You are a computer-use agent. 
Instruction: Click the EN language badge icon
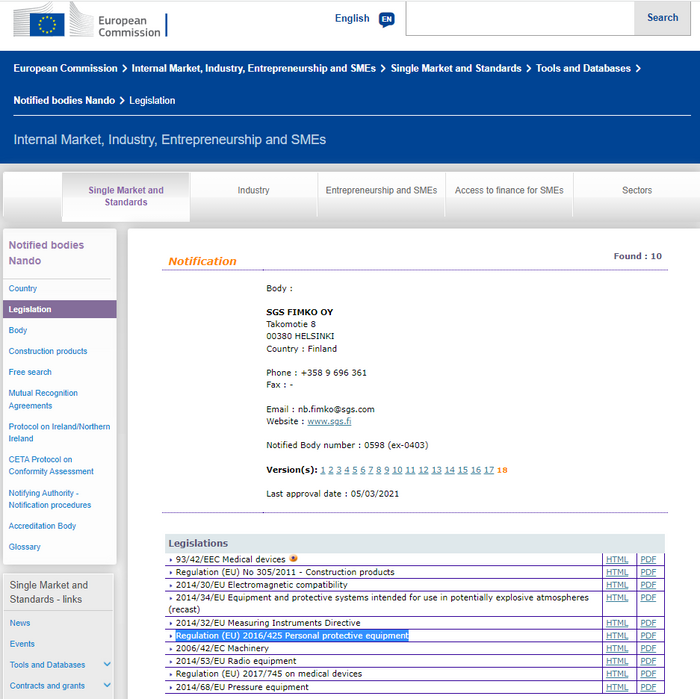pos(387,19)
